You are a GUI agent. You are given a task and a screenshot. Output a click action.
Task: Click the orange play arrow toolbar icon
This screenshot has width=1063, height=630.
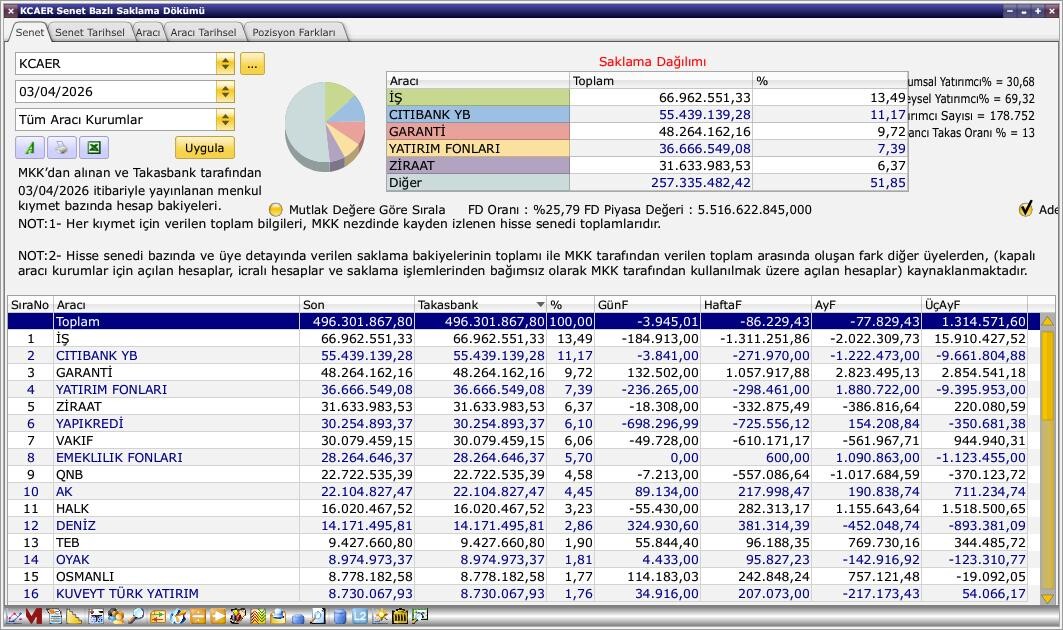point(218,617)
